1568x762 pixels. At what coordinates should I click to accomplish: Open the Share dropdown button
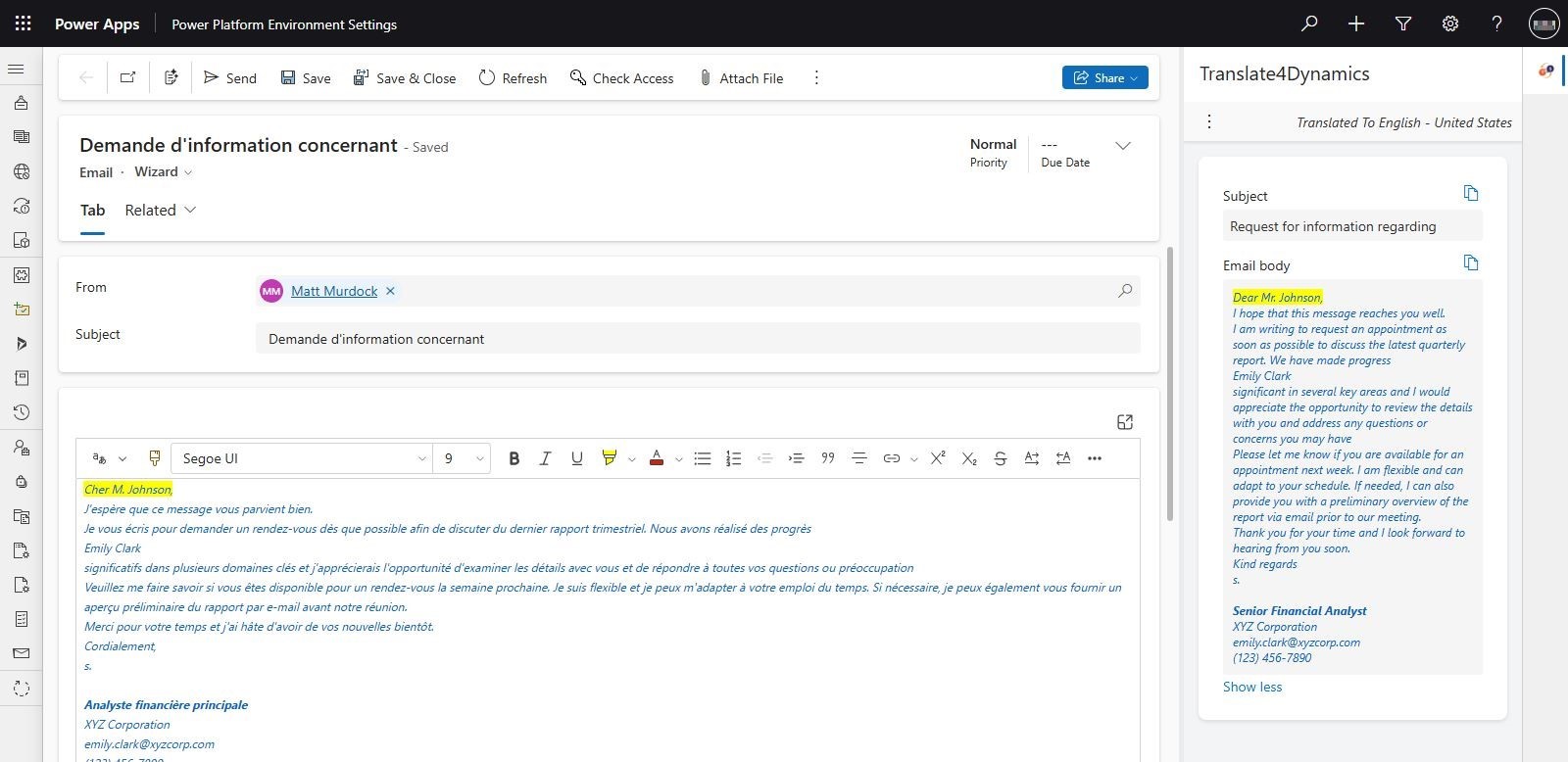tap(1104, 77)
